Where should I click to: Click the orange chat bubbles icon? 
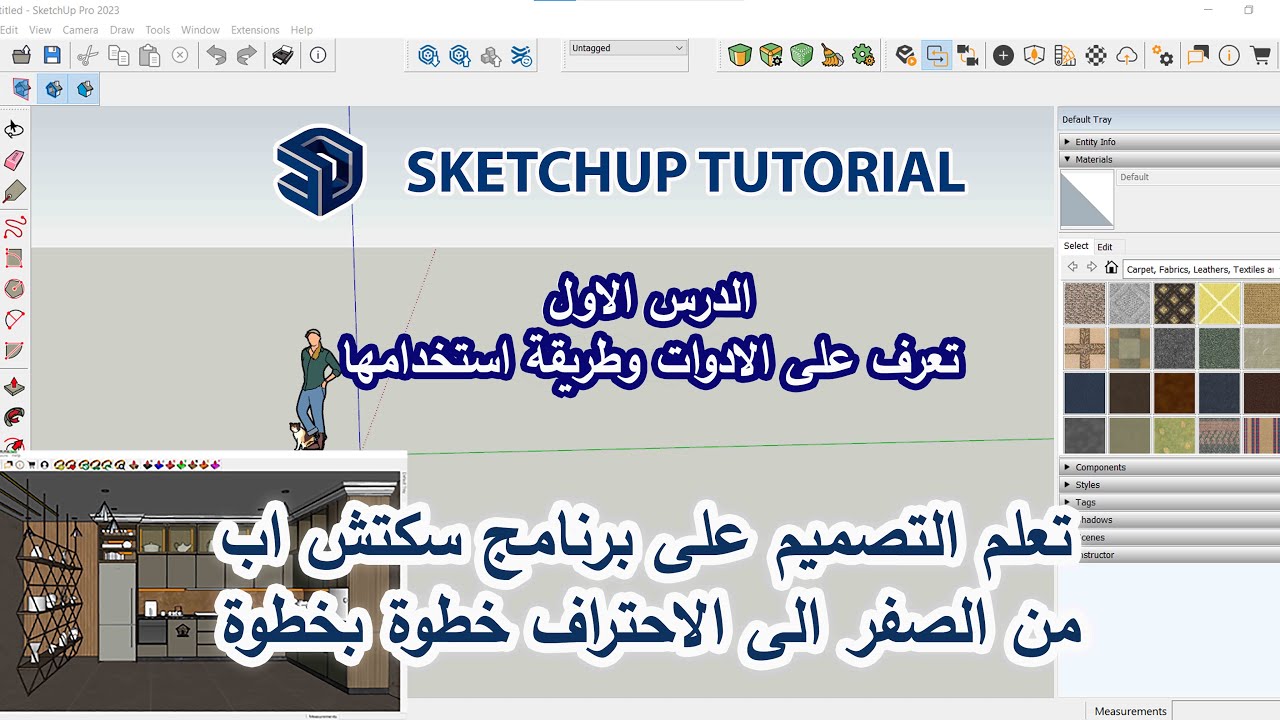[x=1198, y=56]
